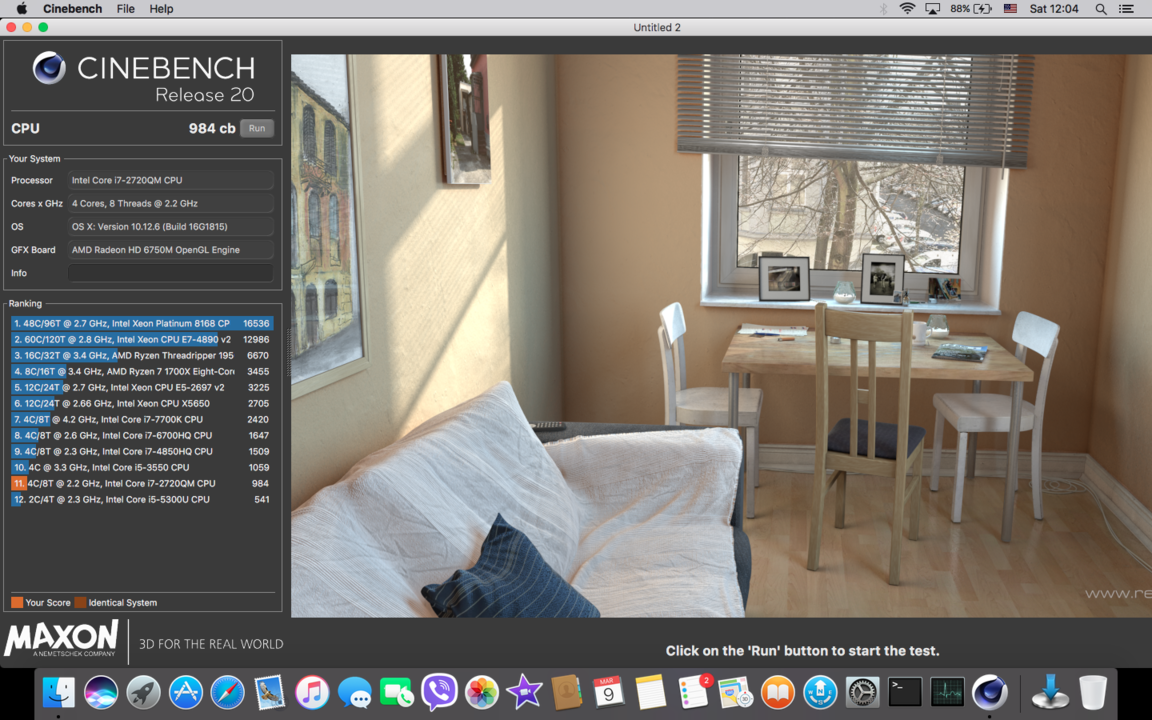Open Launchpad rocket icon

pos(143,692)
